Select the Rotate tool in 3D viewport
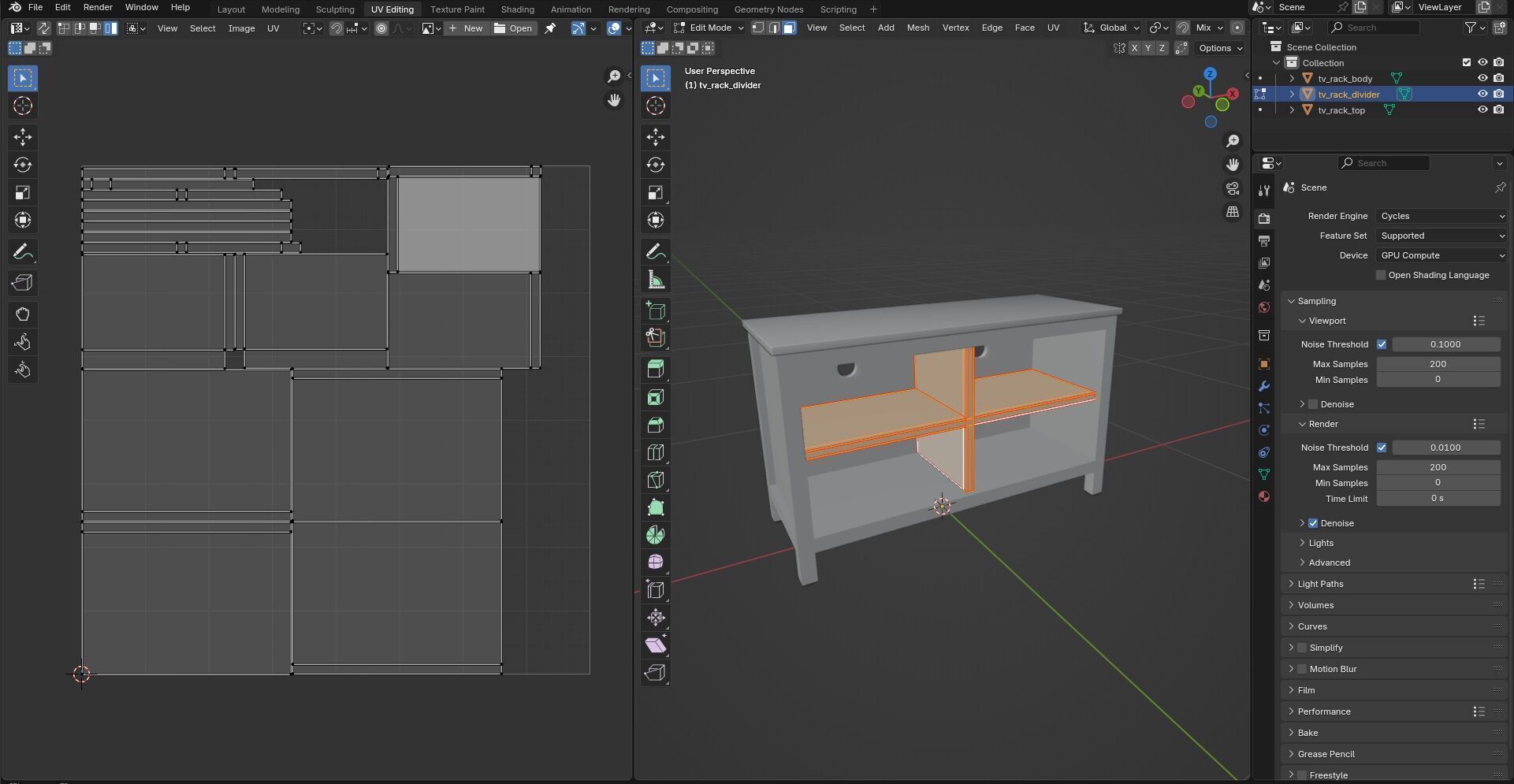 [x=655, y=165]
